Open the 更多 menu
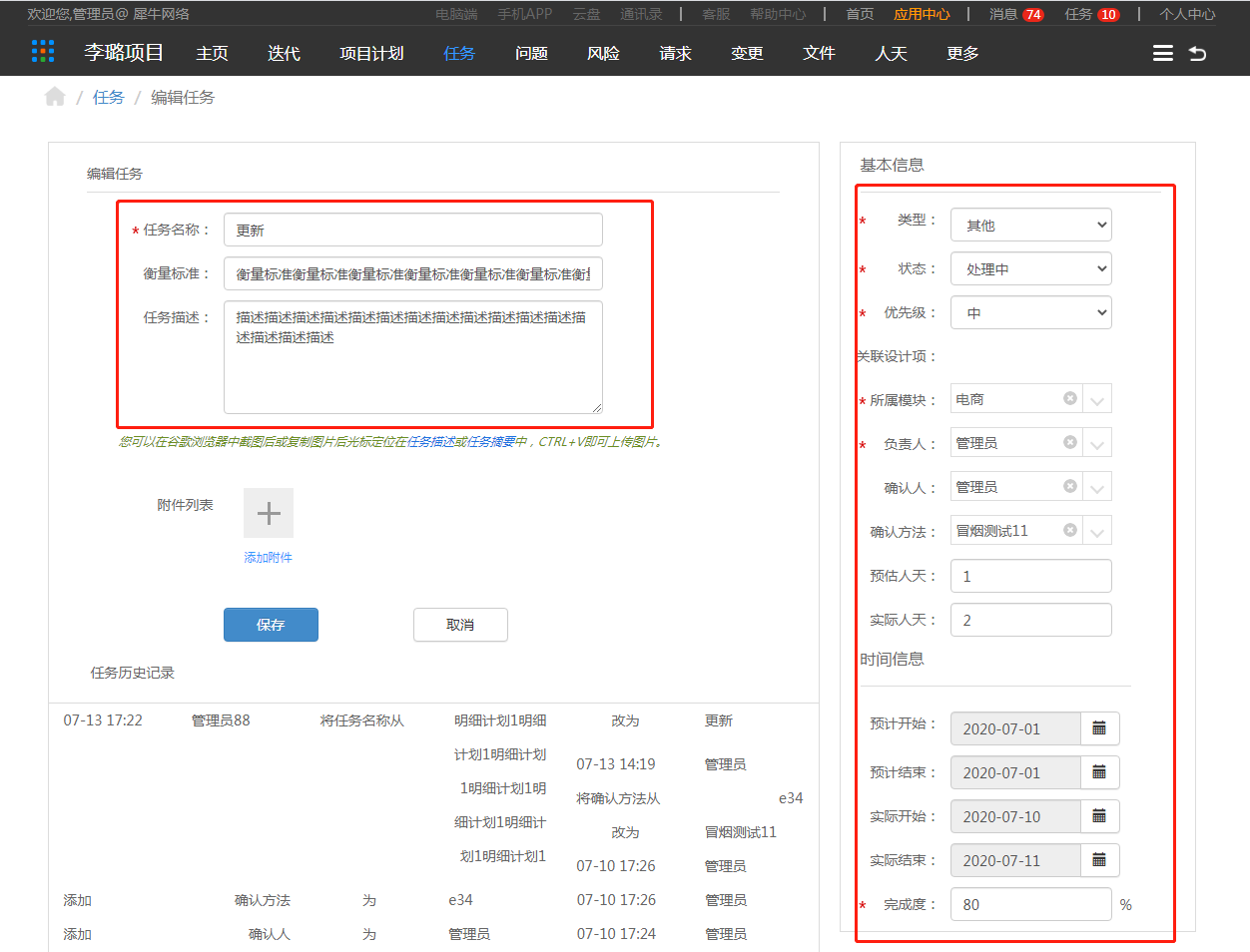The width and height of the screenshot is (1250, 952). (x=962, y=53)
